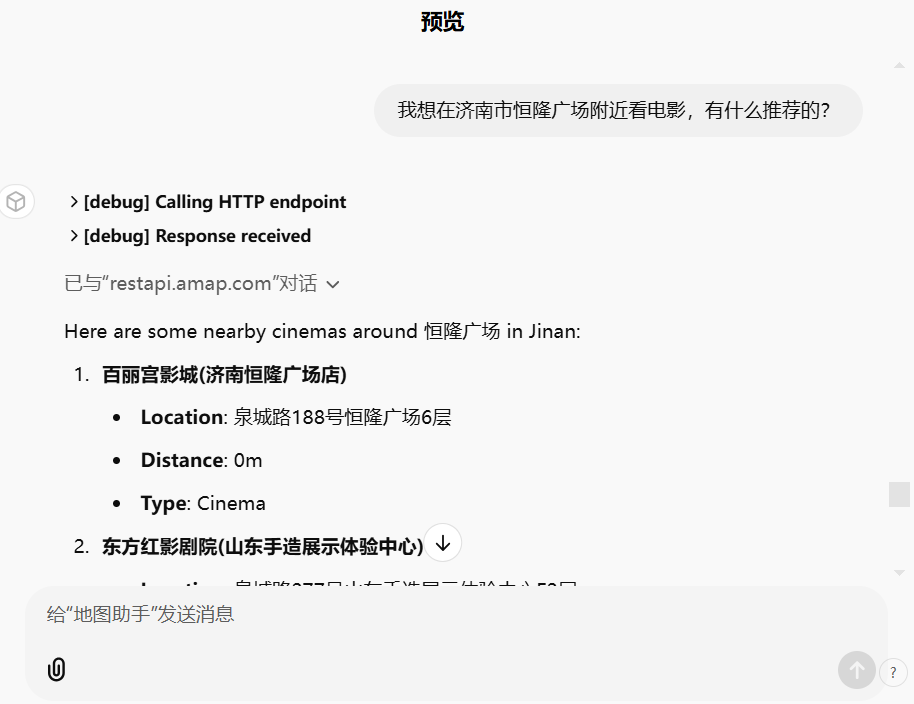Click the assistant cube avatar icon

(16, 202)
